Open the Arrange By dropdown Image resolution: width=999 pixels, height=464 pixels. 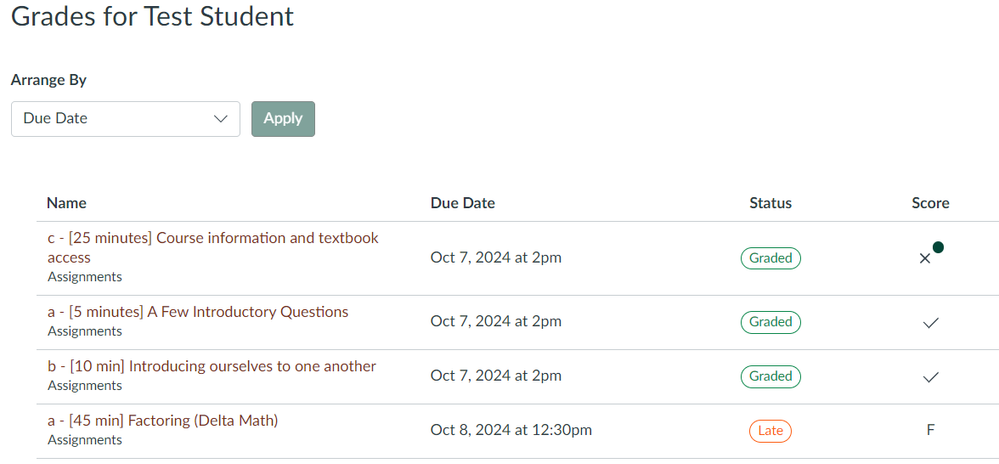coord(125,118)
